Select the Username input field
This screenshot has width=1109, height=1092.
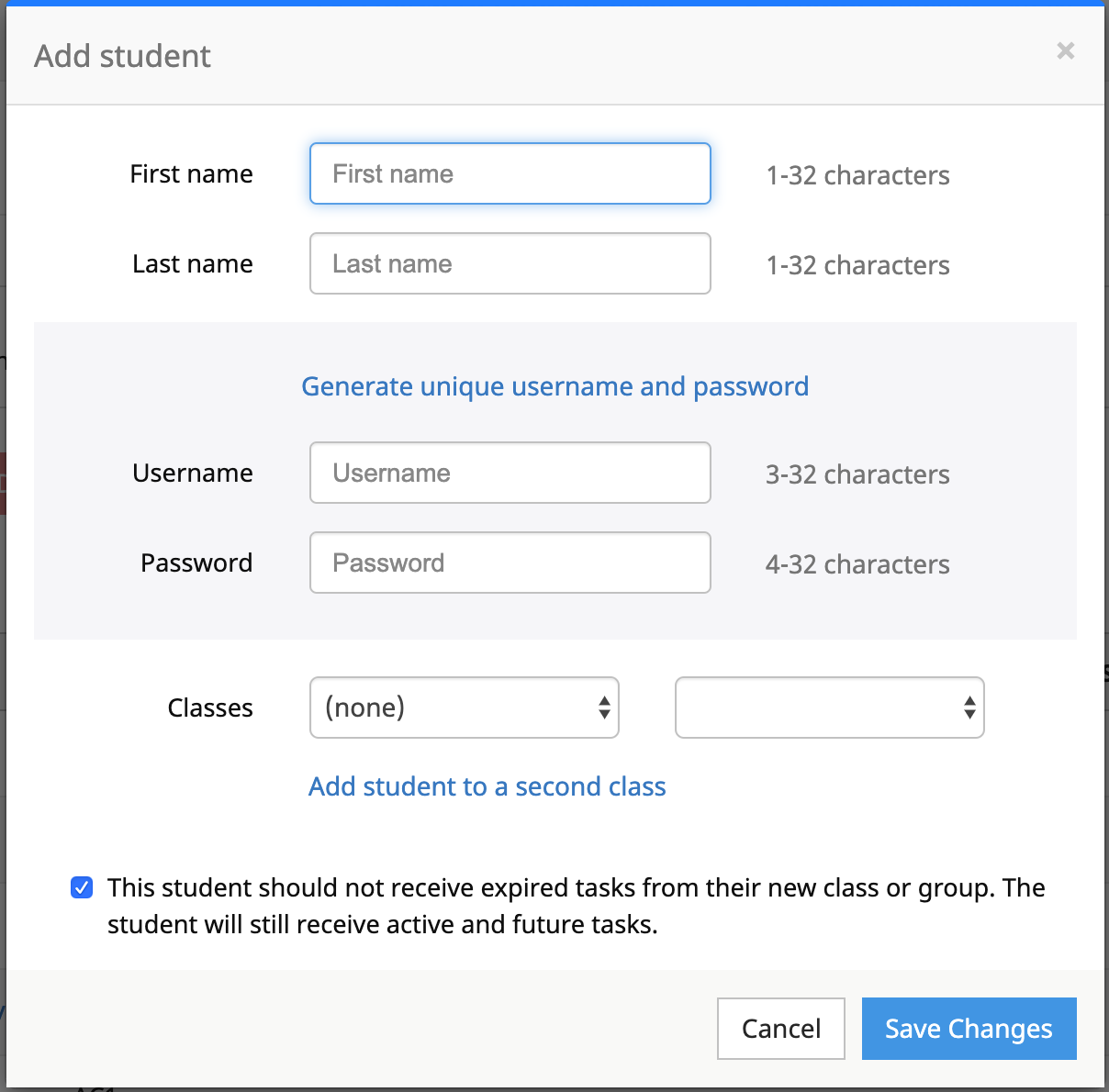[510, 473]
